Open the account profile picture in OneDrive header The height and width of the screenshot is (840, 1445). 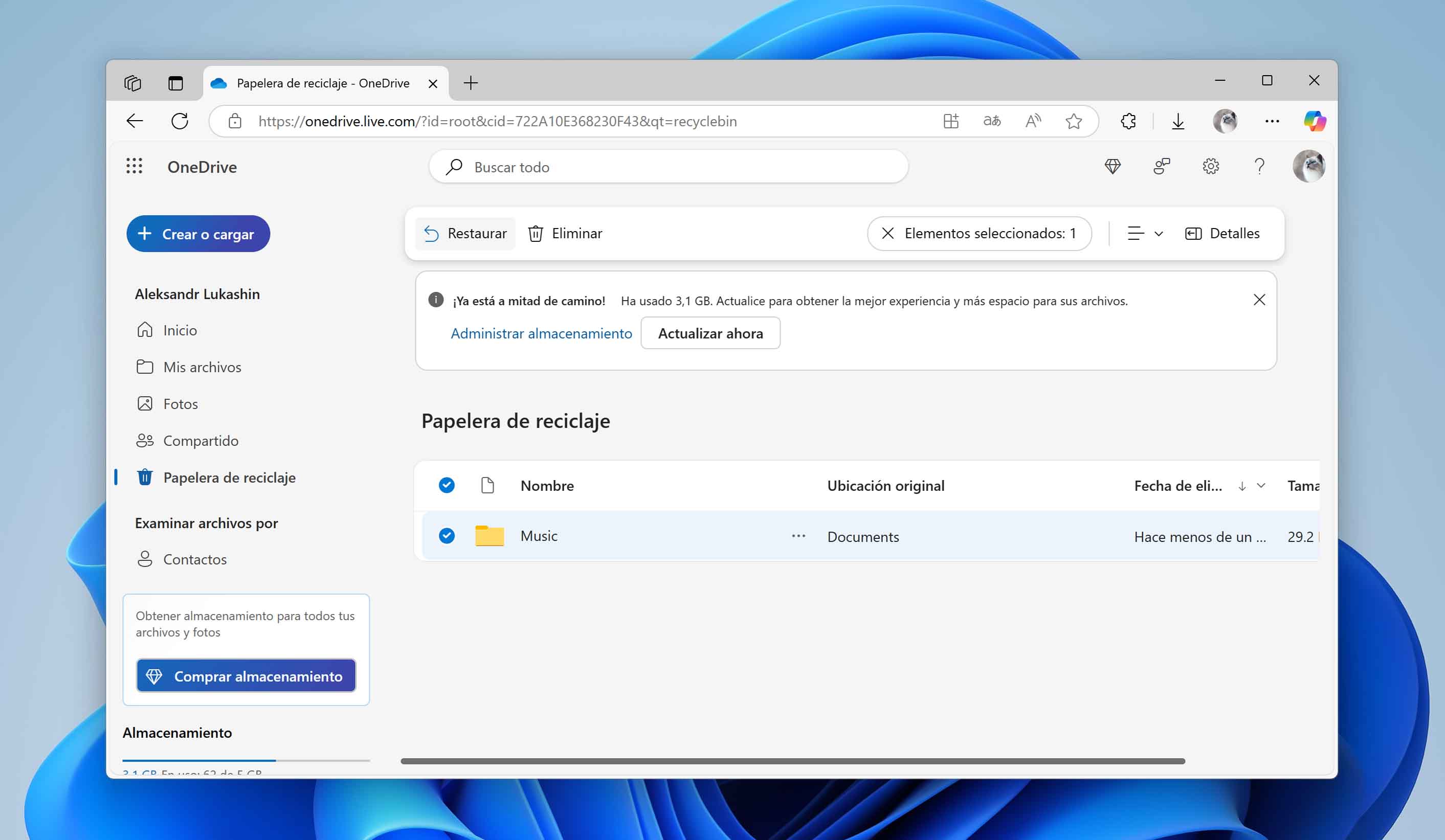tap(1309, 166)
